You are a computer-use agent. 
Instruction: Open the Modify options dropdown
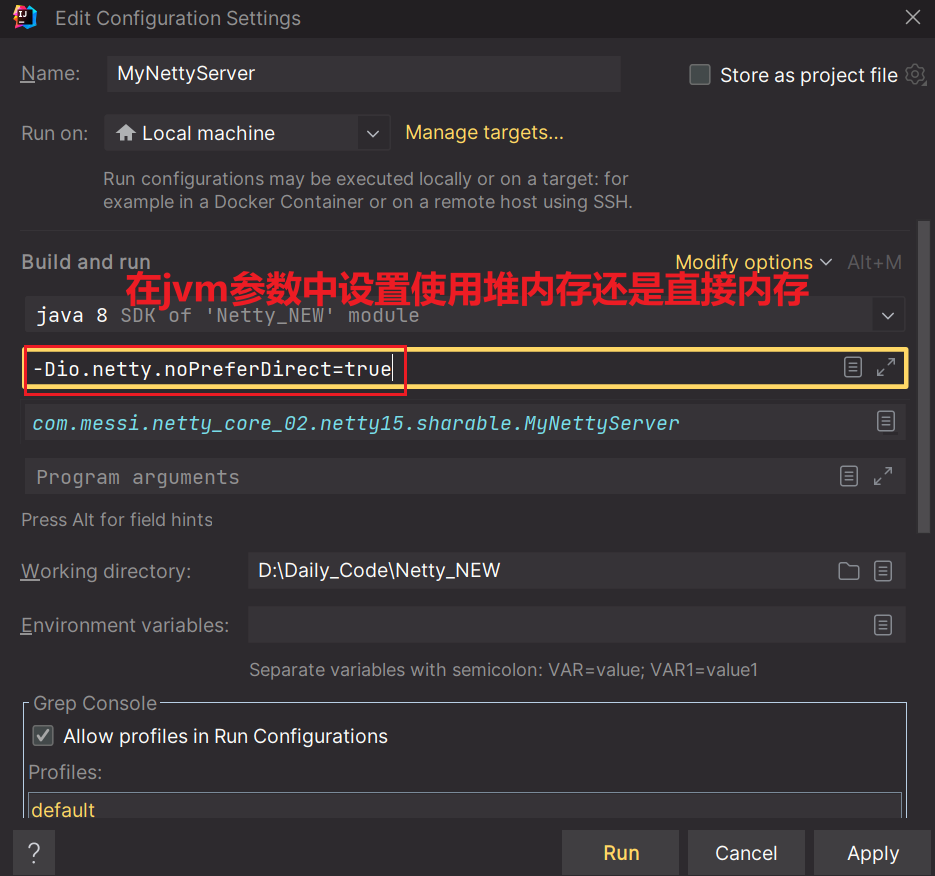(746, 262)
